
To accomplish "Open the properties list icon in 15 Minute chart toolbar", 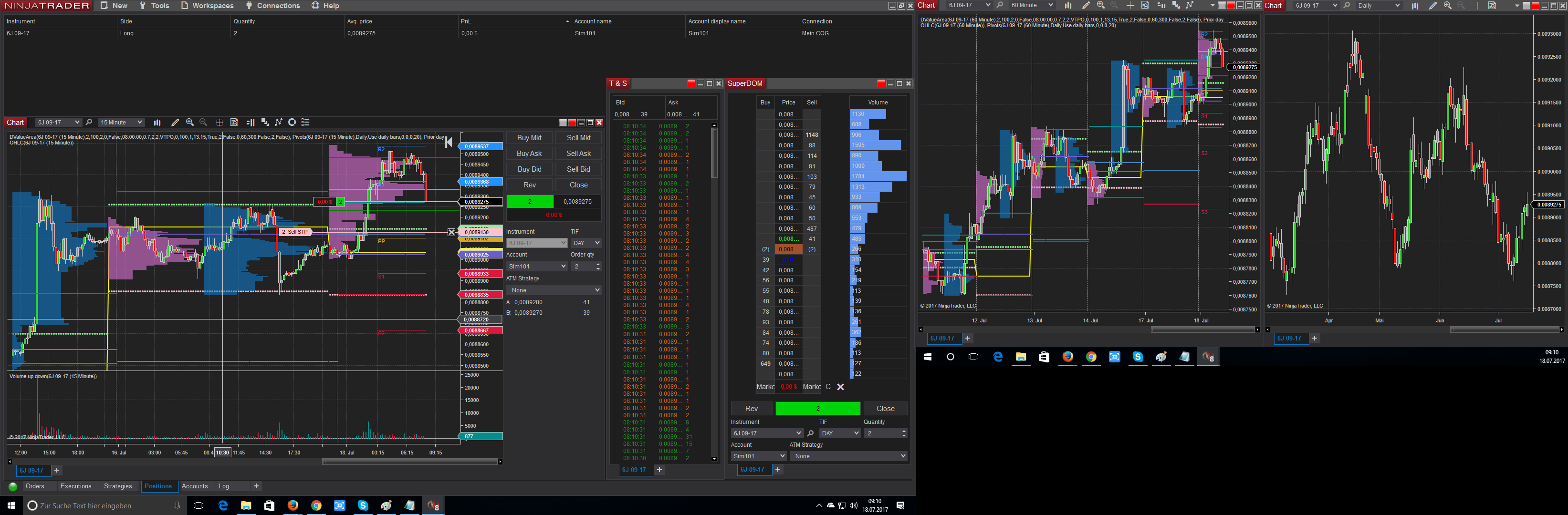I will pos(305,122).
